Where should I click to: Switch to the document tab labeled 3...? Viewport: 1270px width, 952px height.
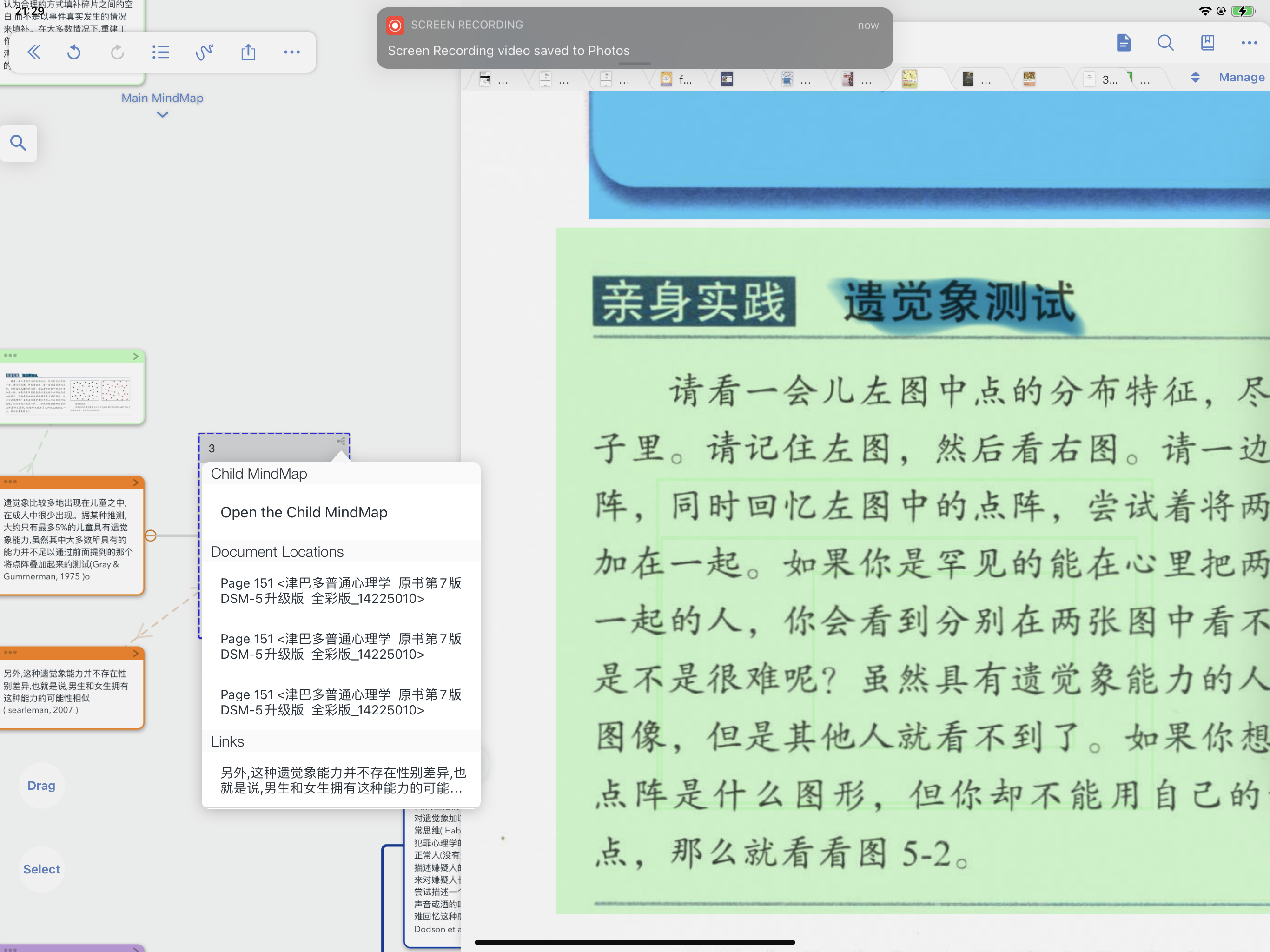[1102, 79]
